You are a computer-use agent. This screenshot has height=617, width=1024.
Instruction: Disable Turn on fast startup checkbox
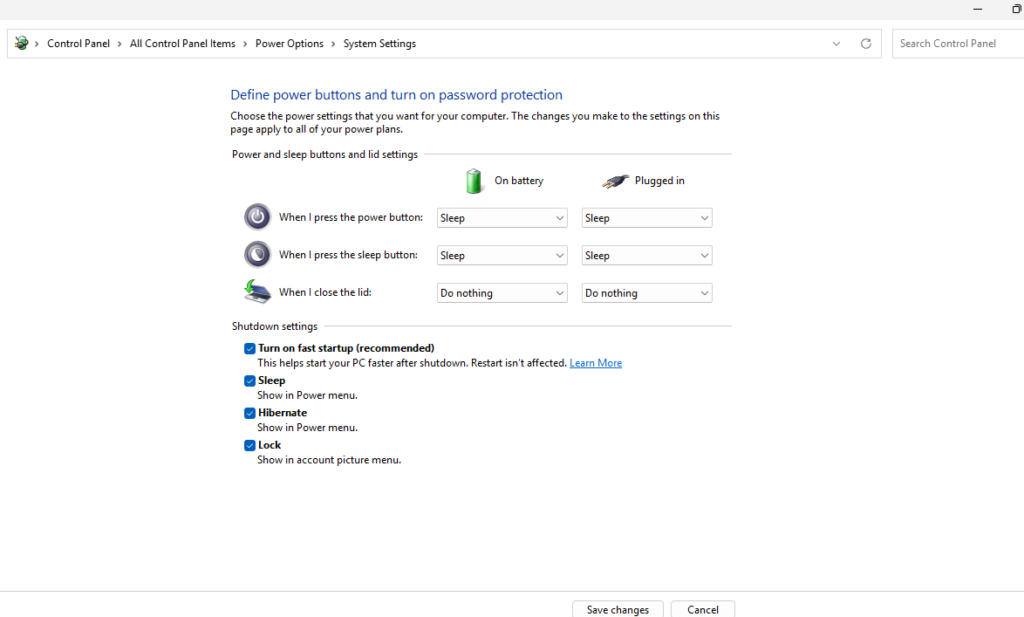pos(250,348)
